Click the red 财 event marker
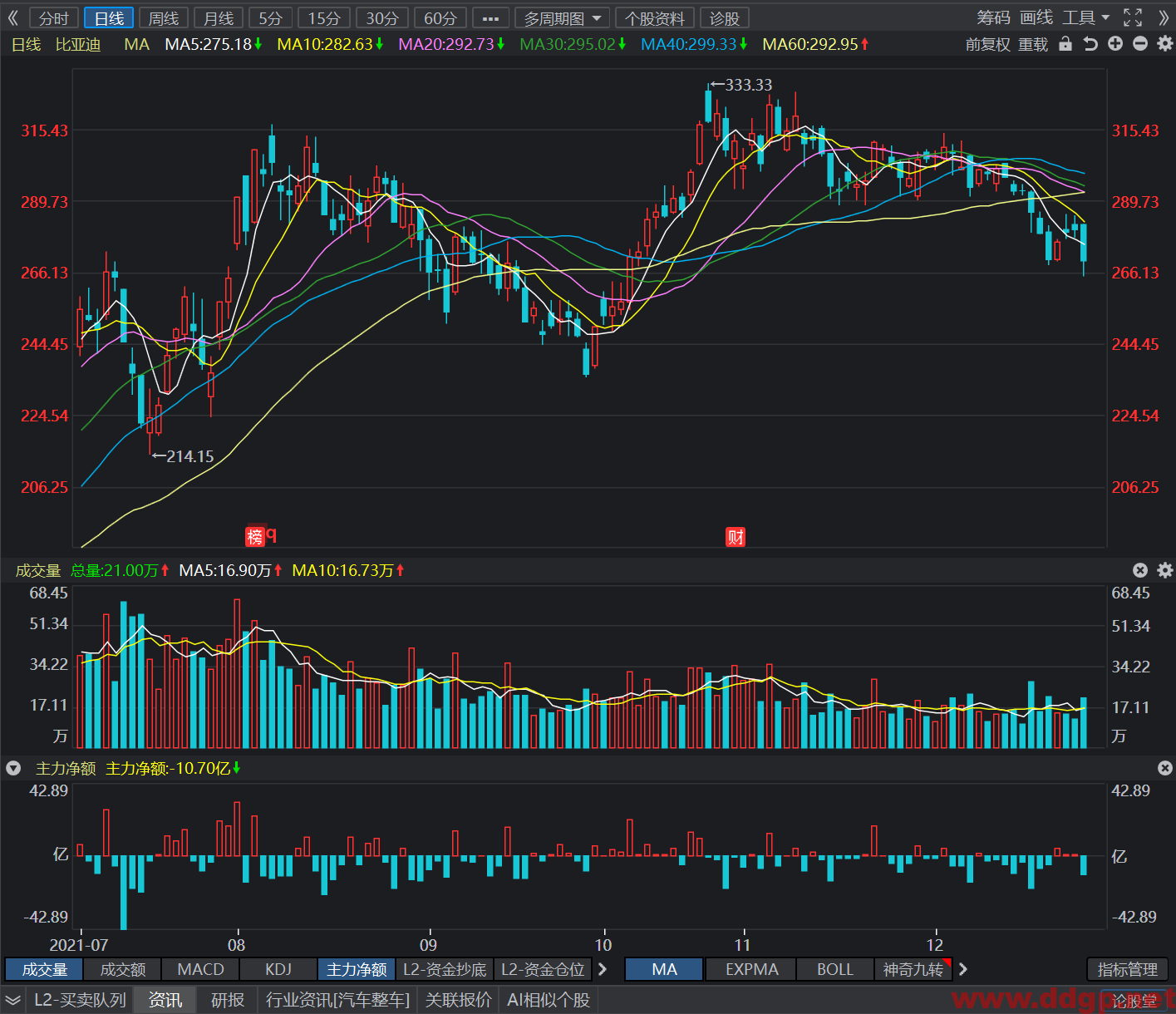The width and height of the screenshot is (1176, 1014). [736, 537]
